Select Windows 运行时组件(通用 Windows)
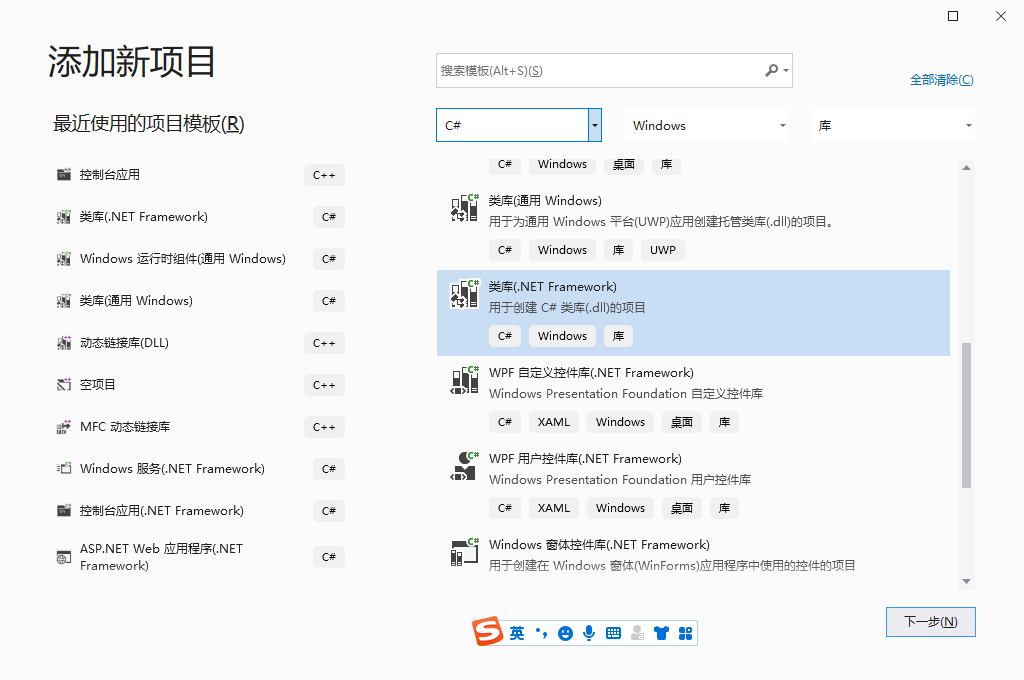1024x680 pixels. [200, 259]
